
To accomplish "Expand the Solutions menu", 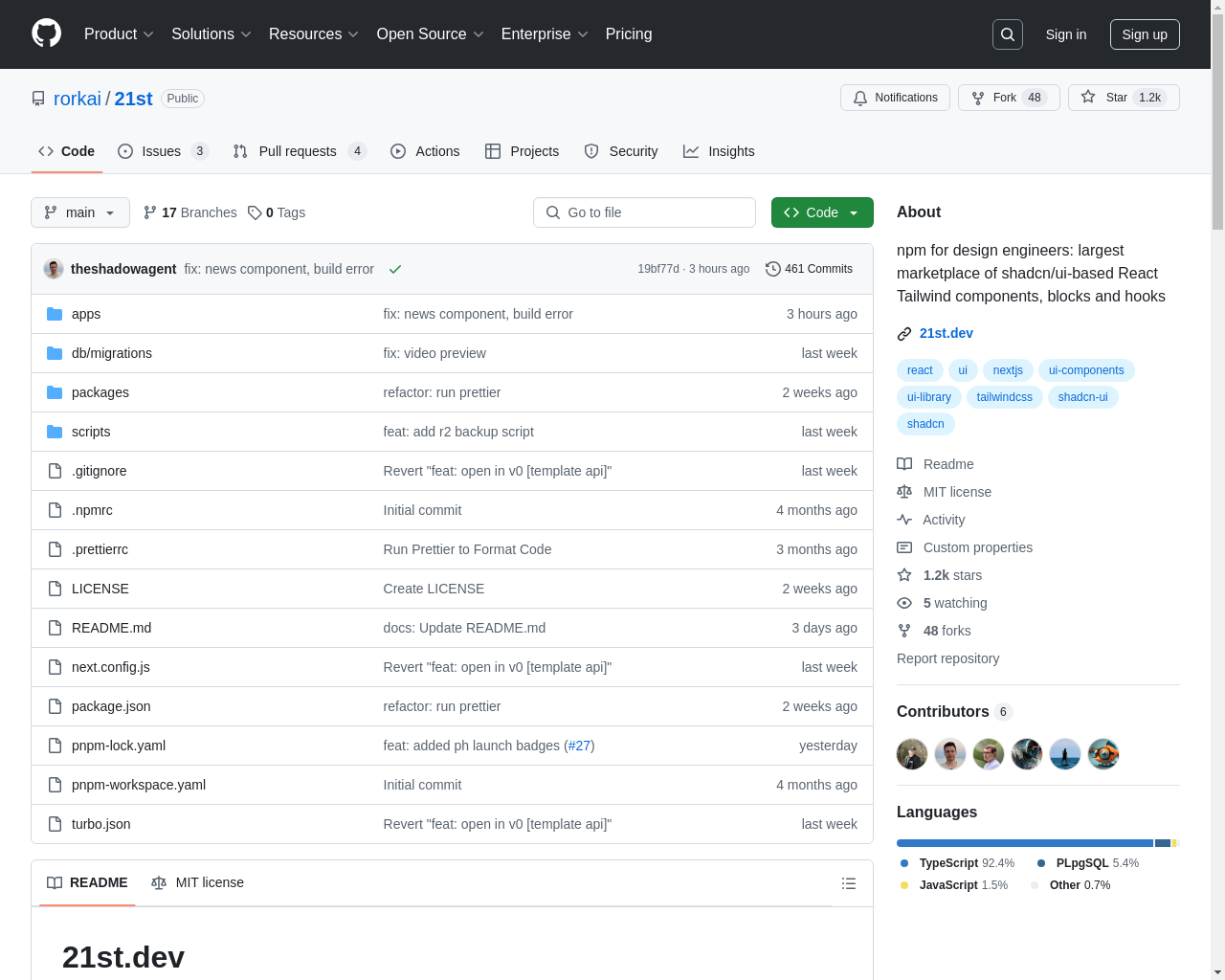I will tap(212, 34).
